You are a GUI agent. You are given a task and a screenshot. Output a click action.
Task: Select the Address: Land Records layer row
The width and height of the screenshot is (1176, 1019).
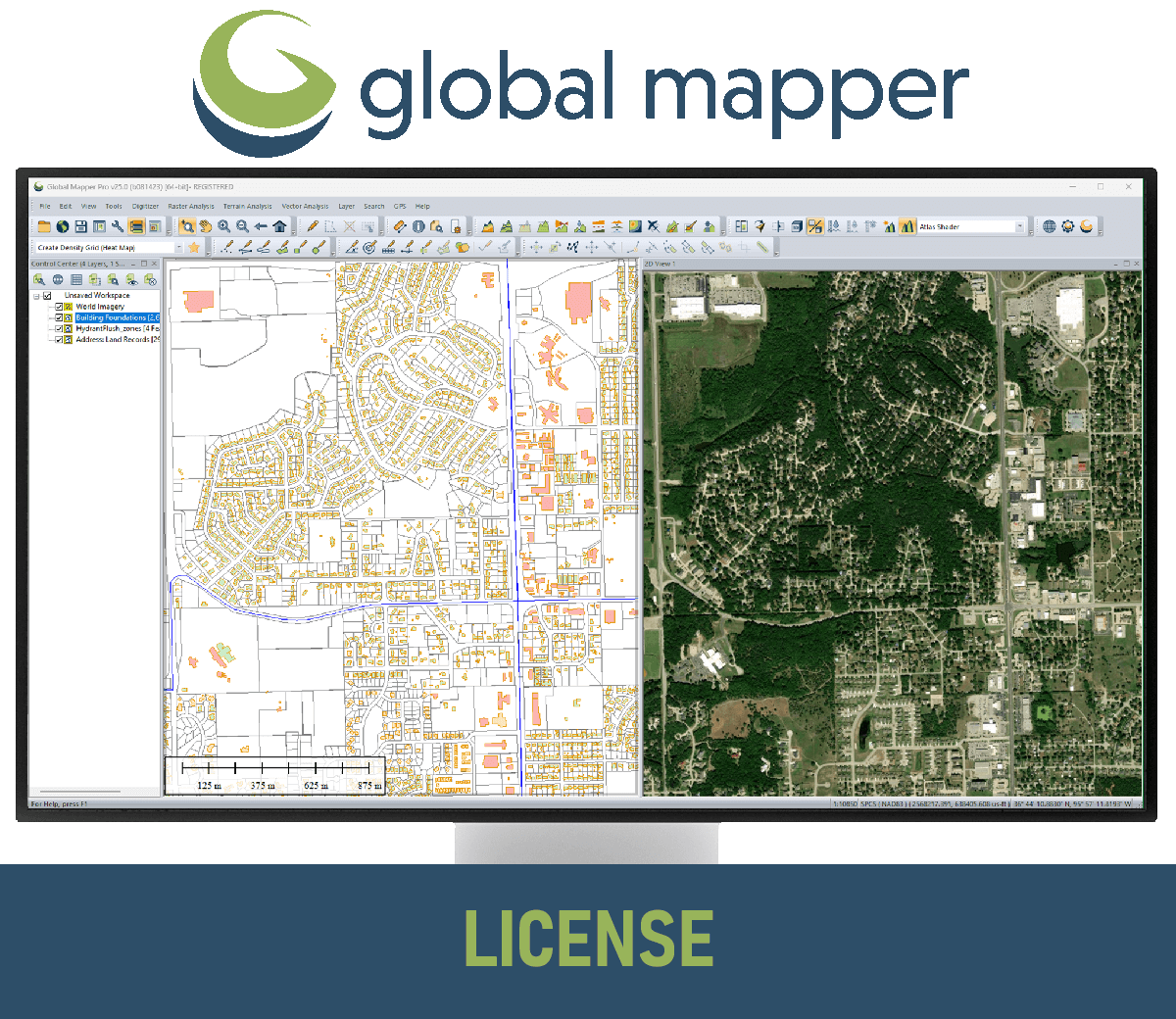[x=118, y=339]
